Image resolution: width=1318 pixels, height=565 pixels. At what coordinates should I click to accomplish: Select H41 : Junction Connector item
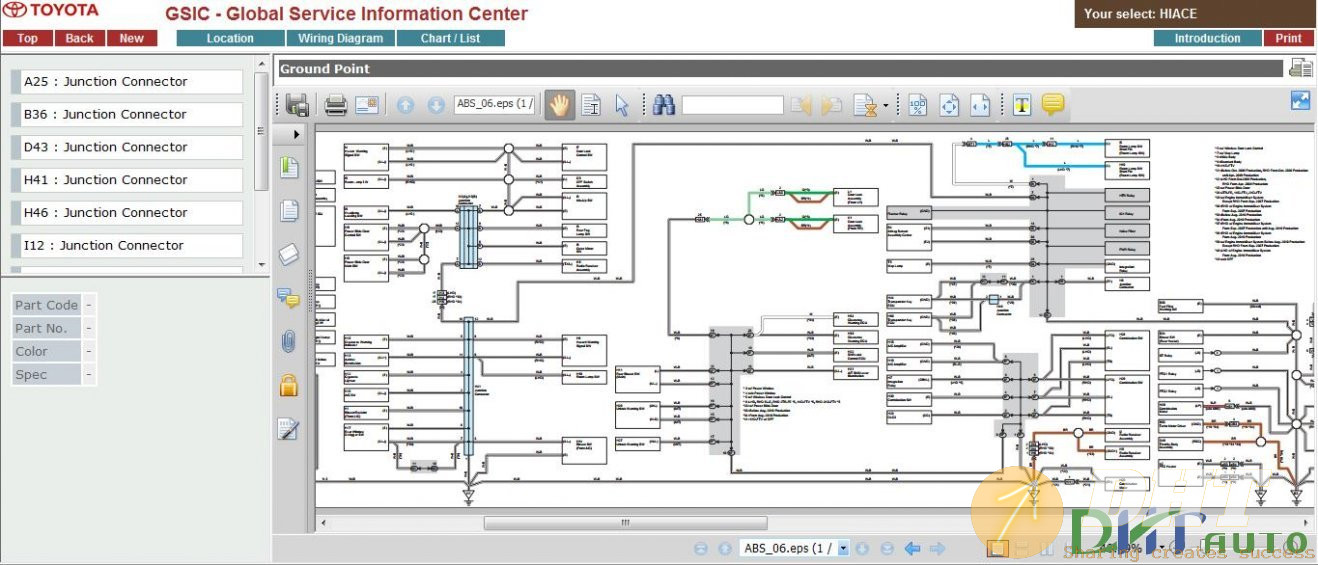click(126, 180)
